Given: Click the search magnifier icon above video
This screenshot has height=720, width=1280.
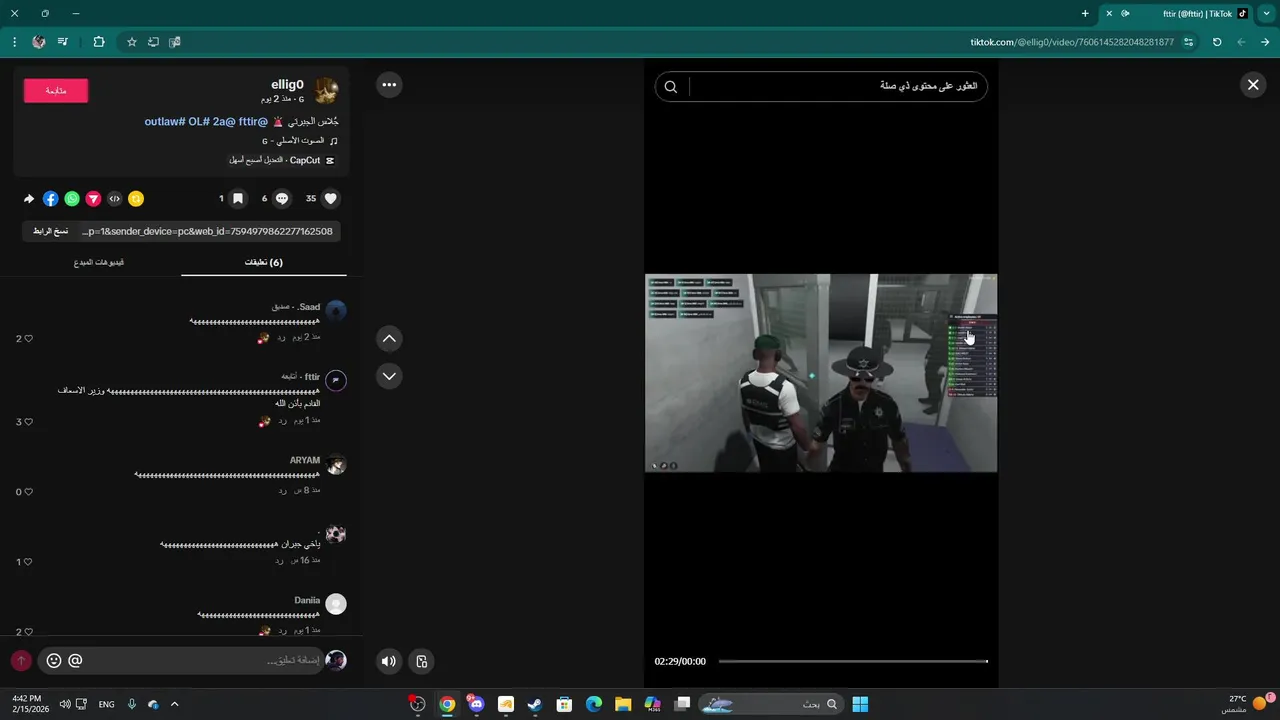Looking at the screenshot, I should pyautogui.click(x=671, y=87).
